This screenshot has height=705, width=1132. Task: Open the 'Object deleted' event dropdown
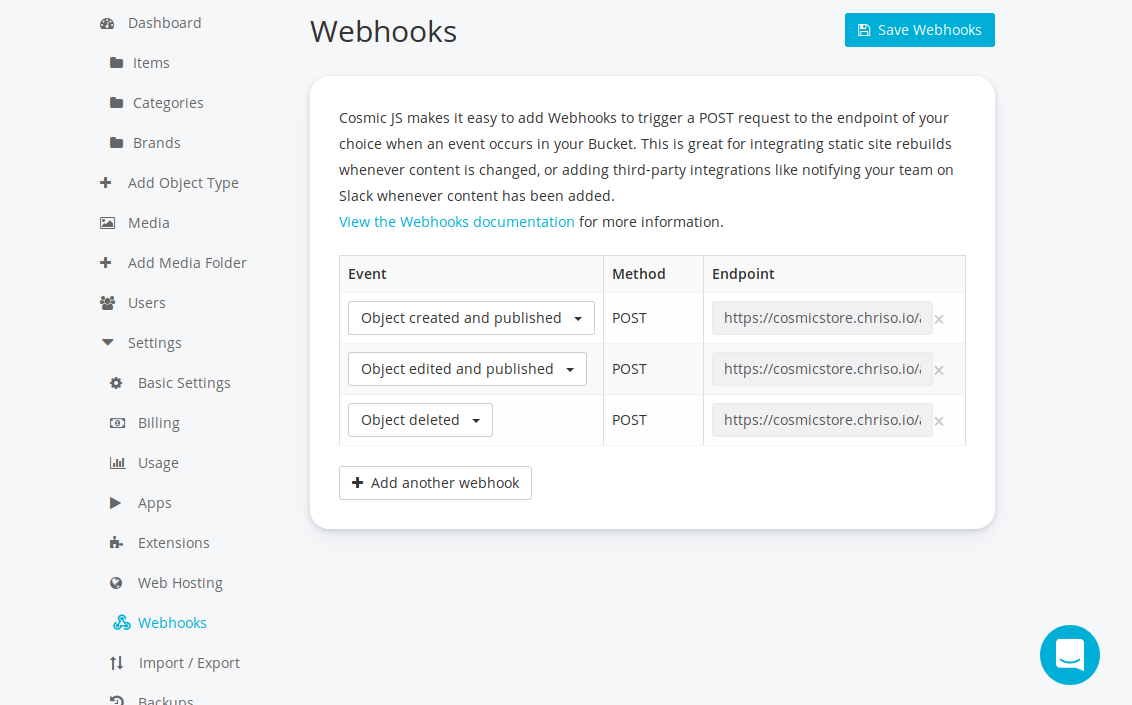420,420
